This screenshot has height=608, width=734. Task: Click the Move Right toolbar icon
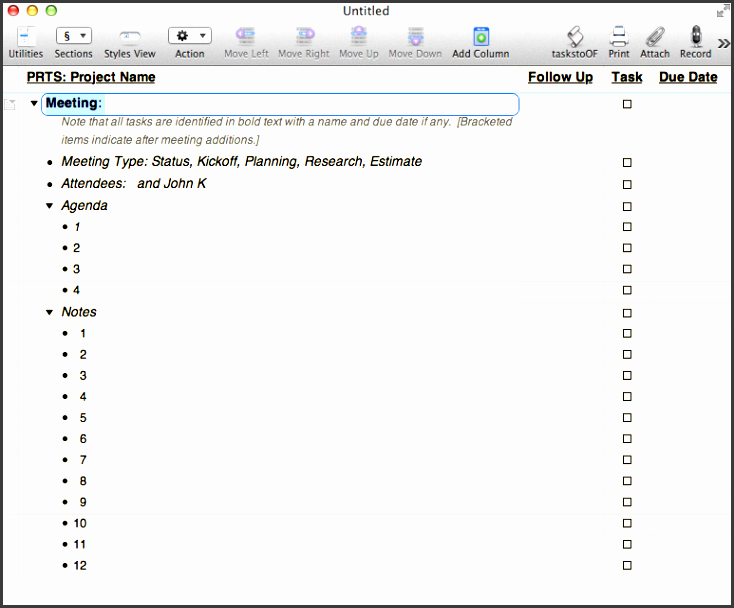tap(304, 36)
